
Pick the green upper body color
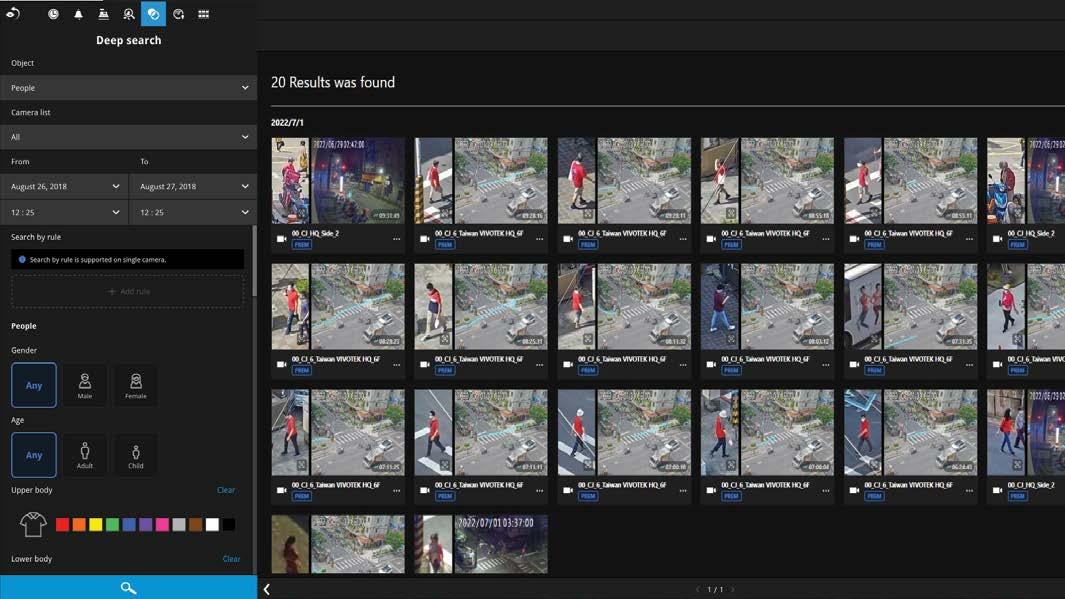click(x=112, y=524)
